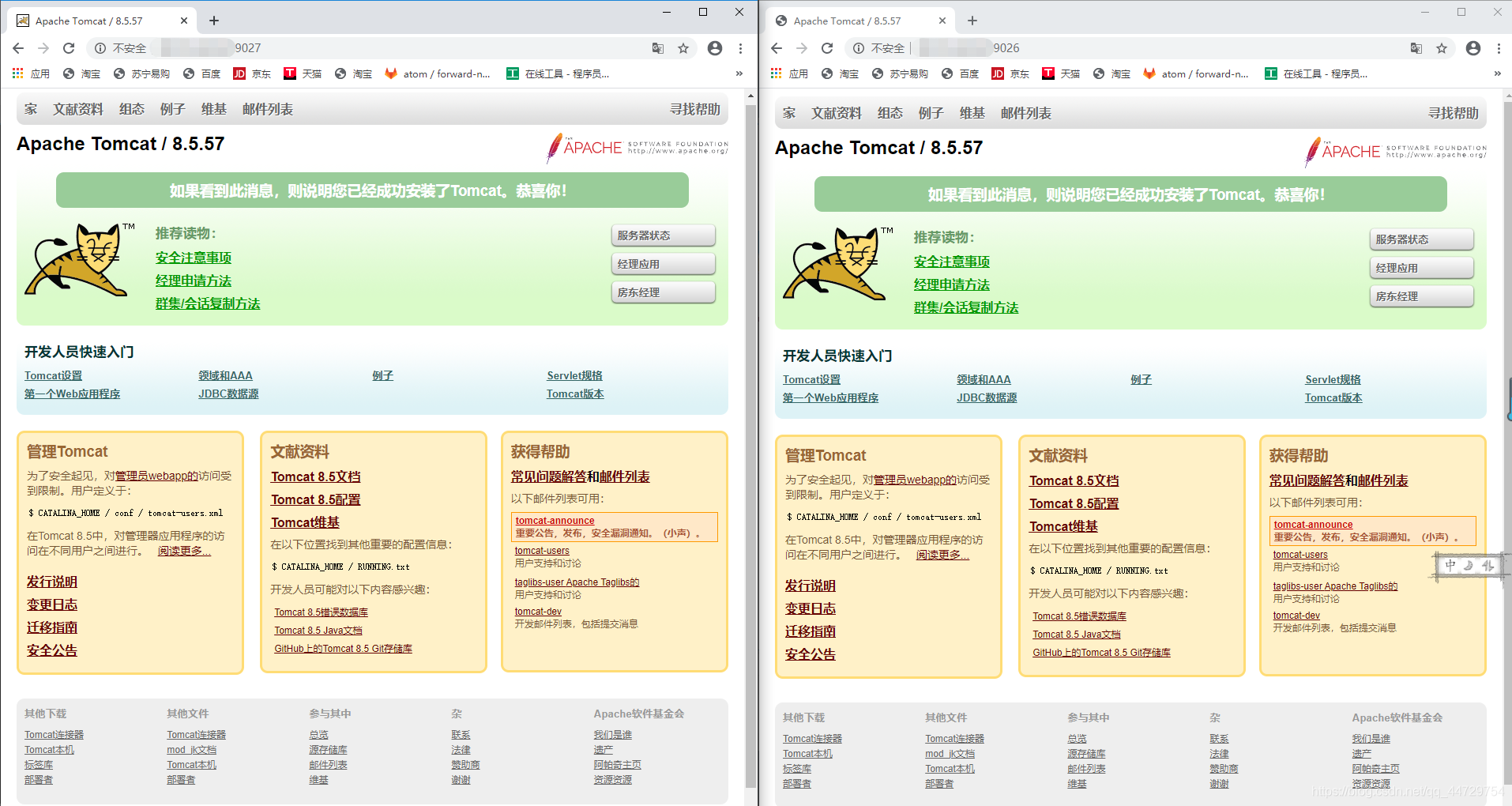Viewport: 1512px width, 806px height.
Task: Click 服务器状态 button in left page
Action: pos(664,235)
